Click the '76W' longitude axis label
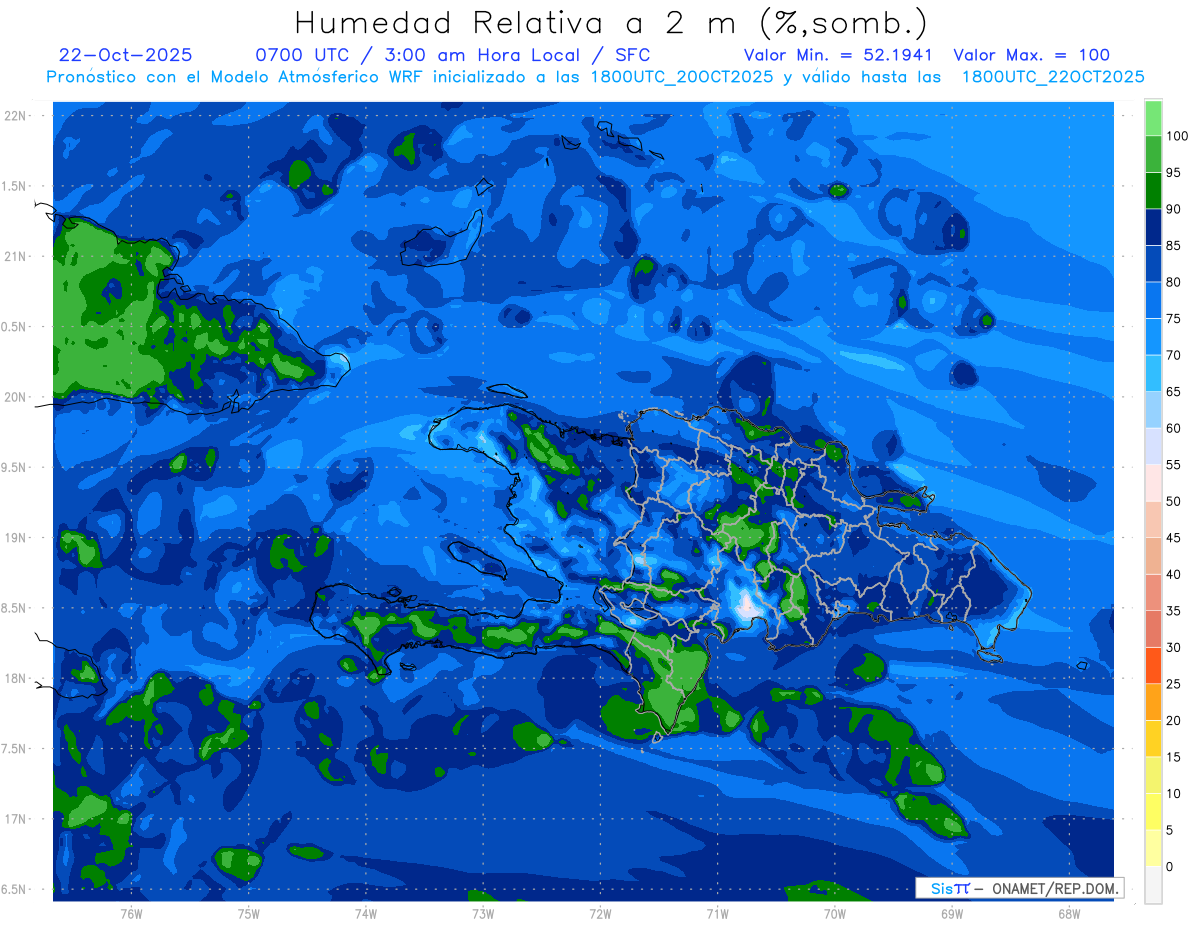The height and width of the screenshot is (927, 1200). 131,914
